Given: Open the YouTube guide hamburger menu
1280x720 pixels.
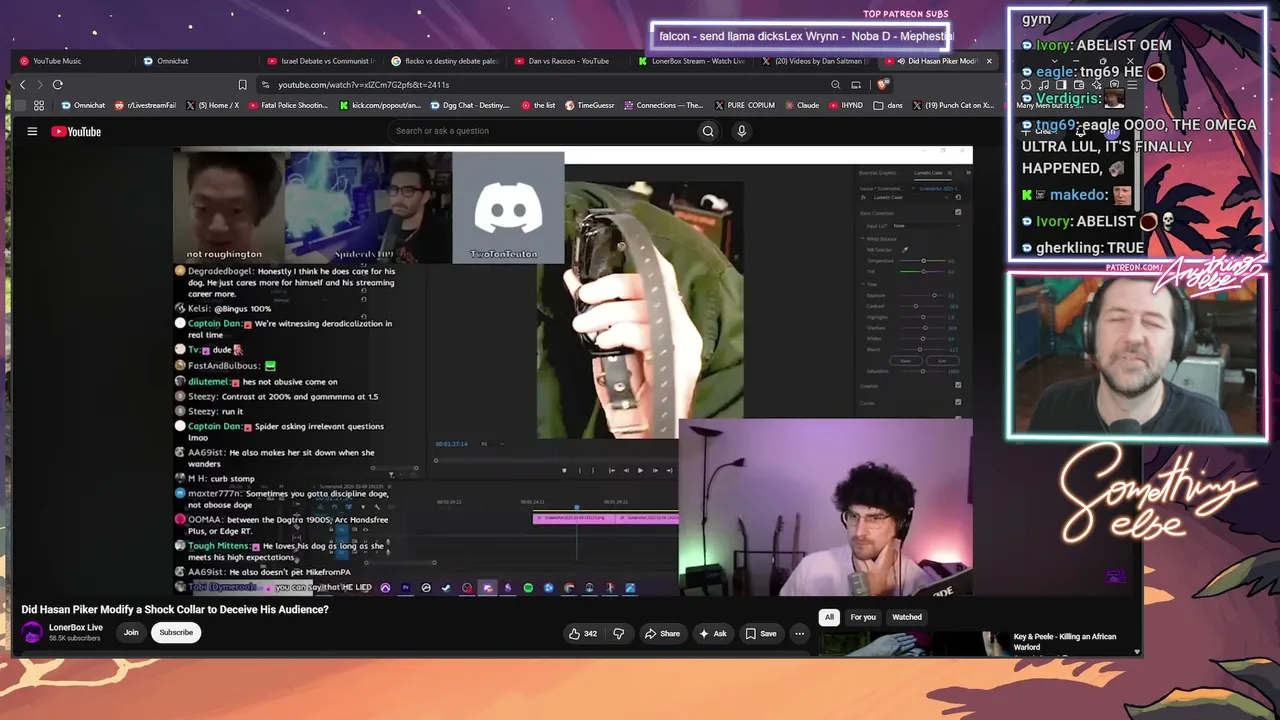Looking at the screenshot, I should tap(32, 131).
